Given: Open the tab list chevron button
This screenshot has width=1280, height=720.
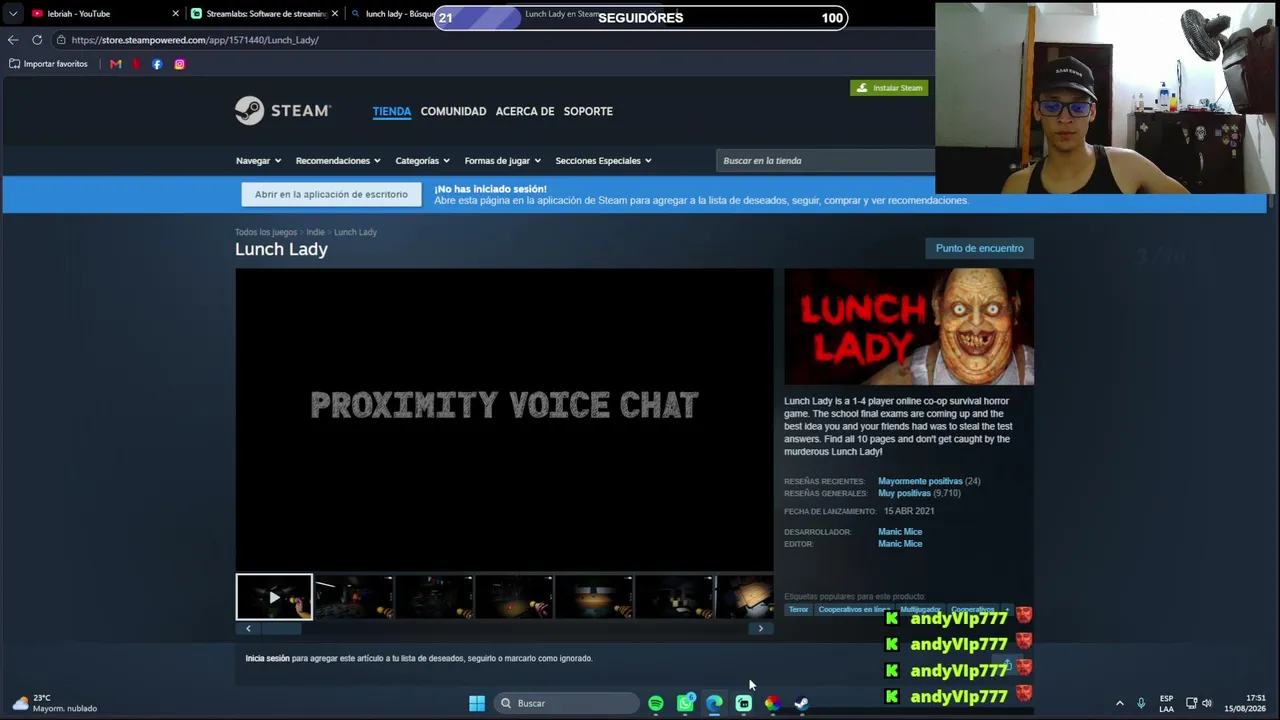Looking at the screenshot, I should click(12, 14).
